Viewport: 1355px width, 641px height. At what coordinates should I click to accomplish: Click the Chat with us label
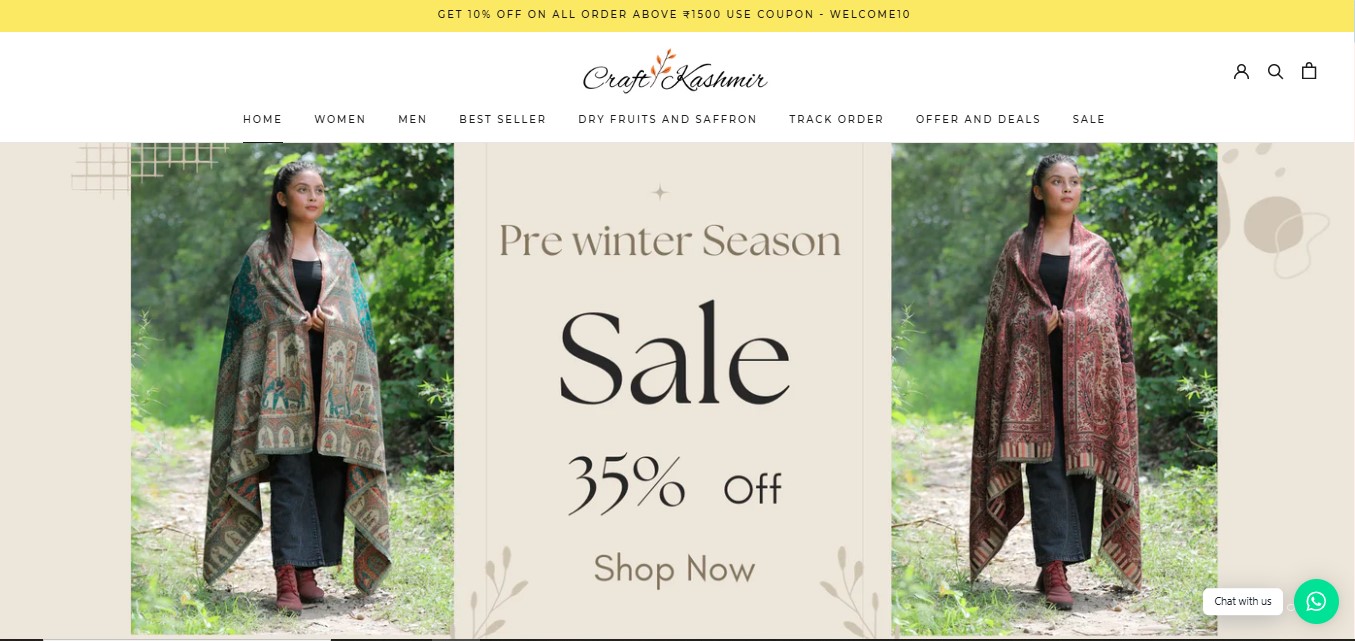(1243, 601)
